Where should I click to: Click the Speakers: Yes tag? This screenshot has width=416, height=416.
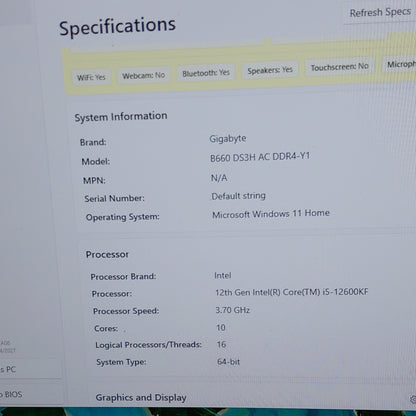tap(270, 70)
